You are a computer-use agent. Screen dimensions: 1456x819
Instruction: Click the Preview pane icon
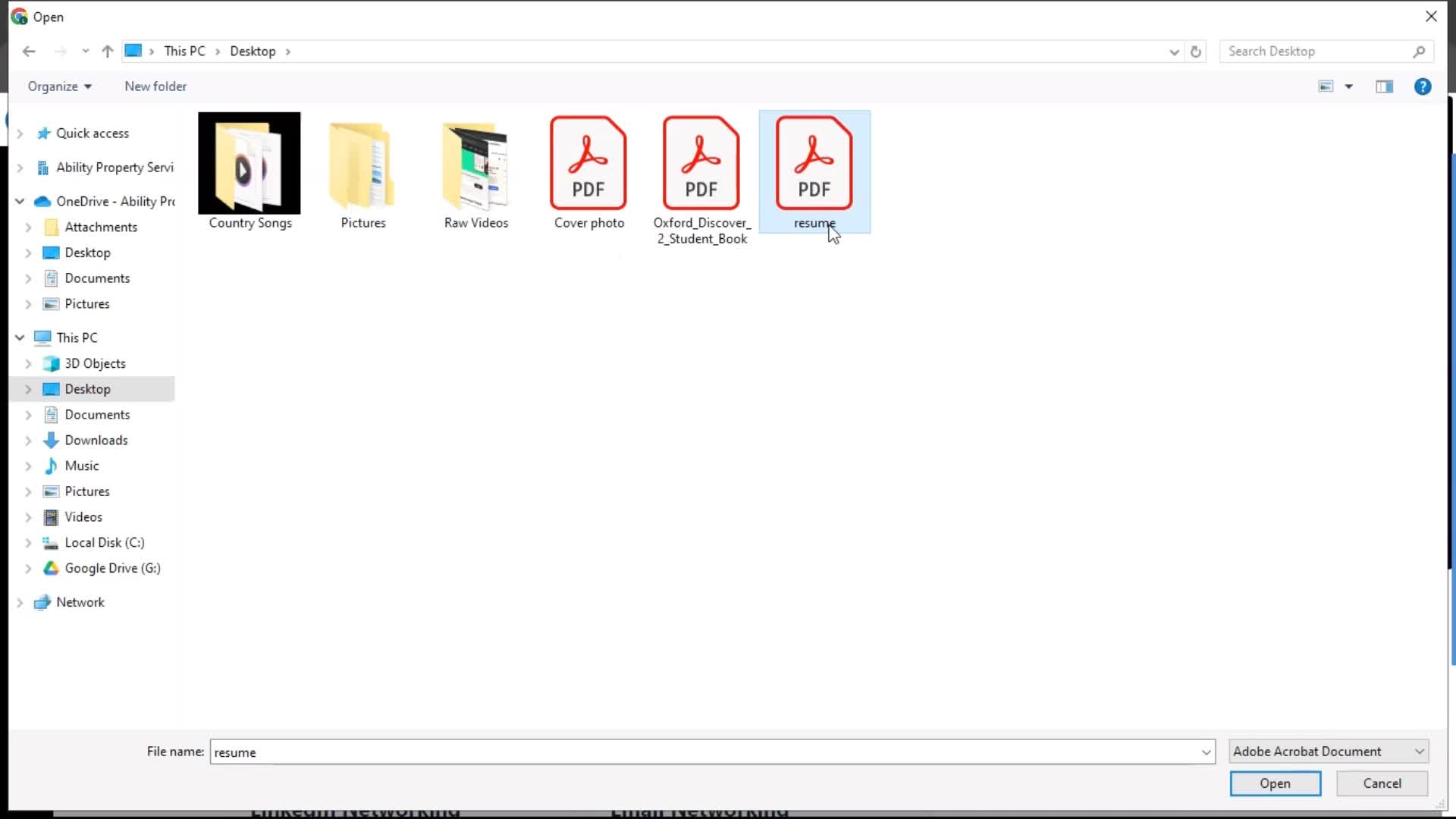point(1383,86)
